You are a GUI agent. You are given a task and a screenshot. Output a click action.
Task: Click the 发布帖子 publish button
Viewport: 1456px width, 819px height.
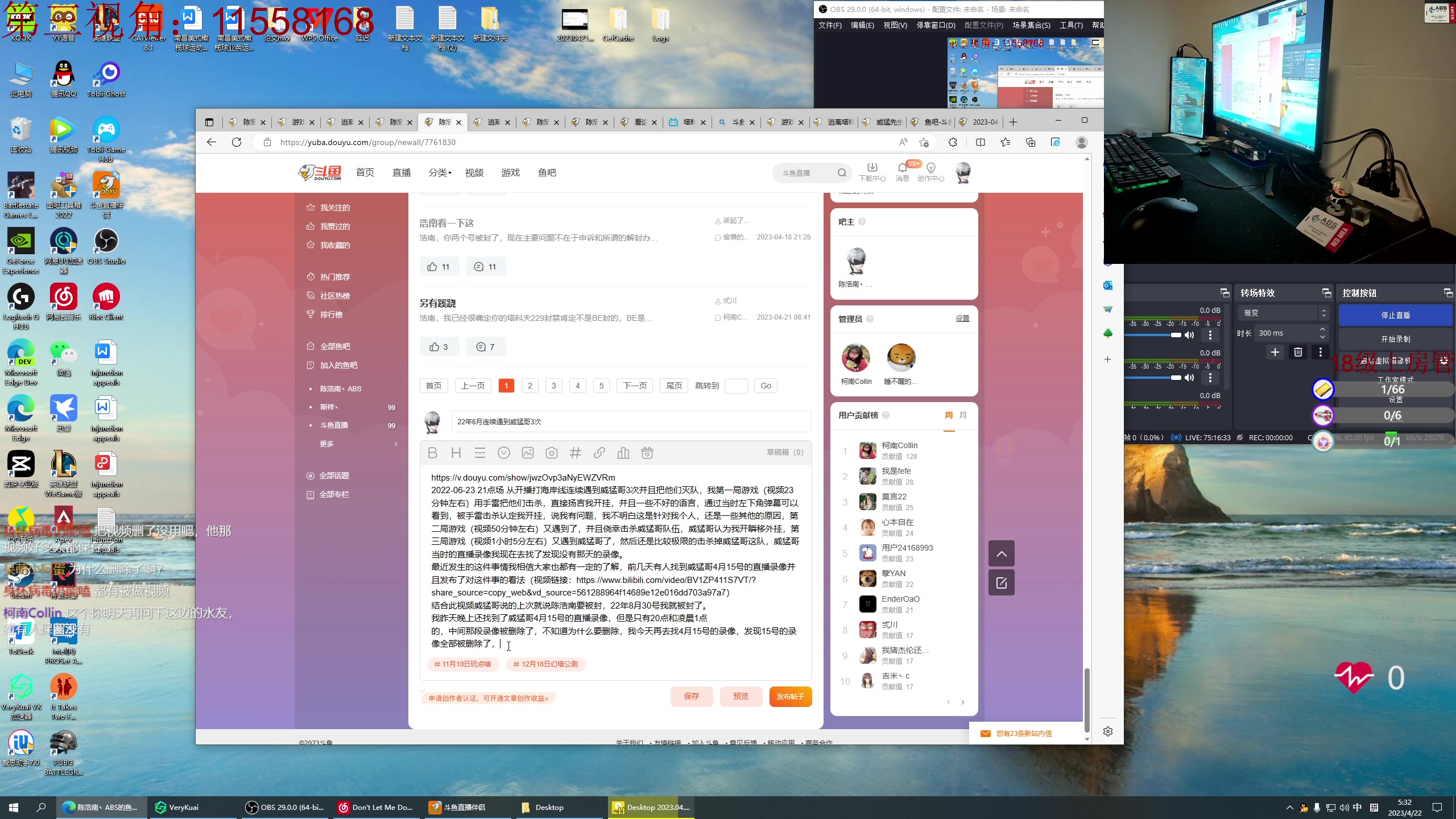pyautogui.click(x=790, y=696)
